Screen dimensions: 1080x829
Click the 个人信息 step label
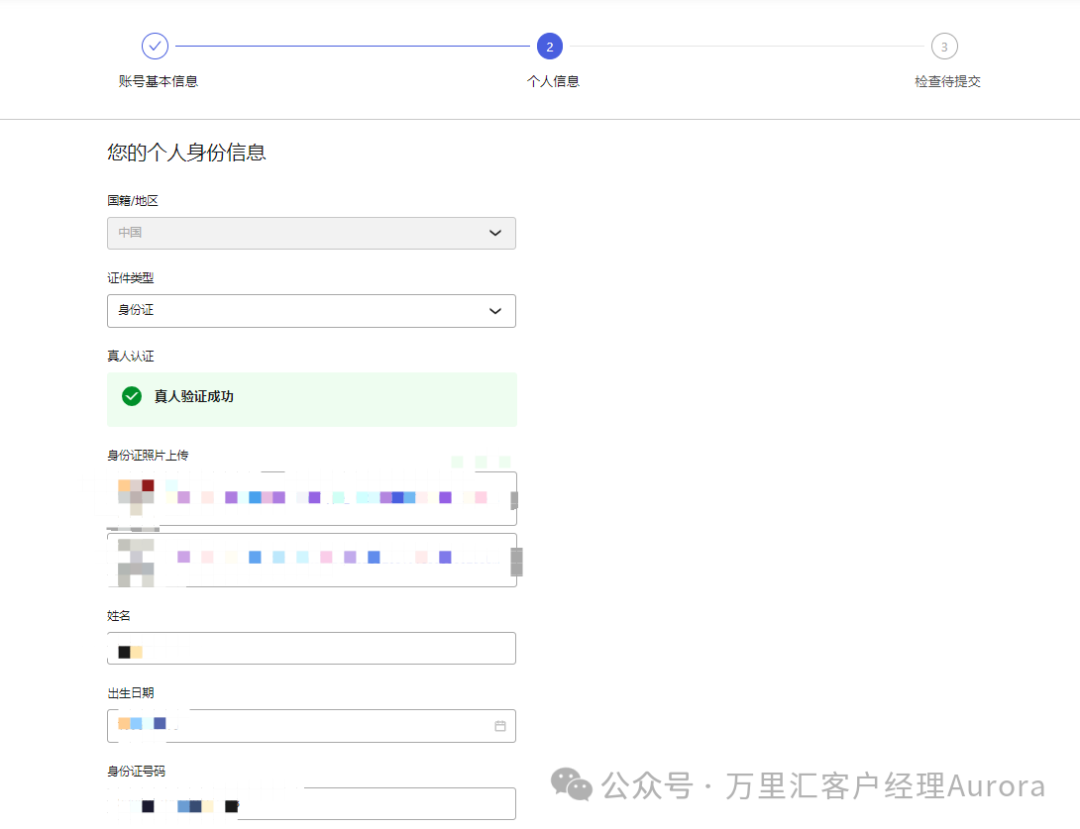553,81
